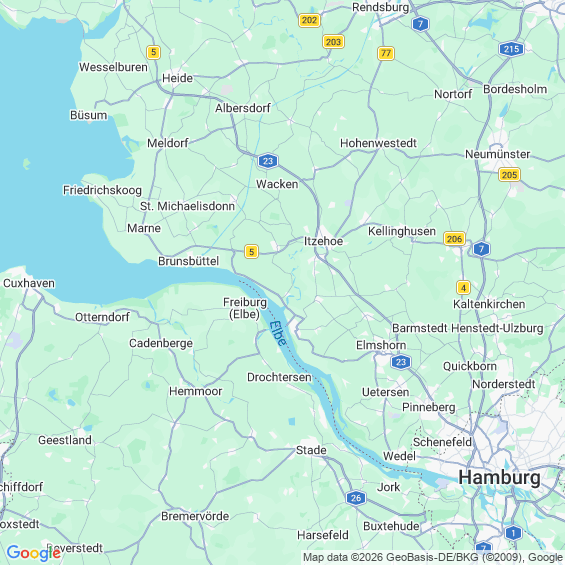Viewport: 565px width, 565px height.
Task: Click the A1 shield south of Hamburg
Action: coord(513,533)
